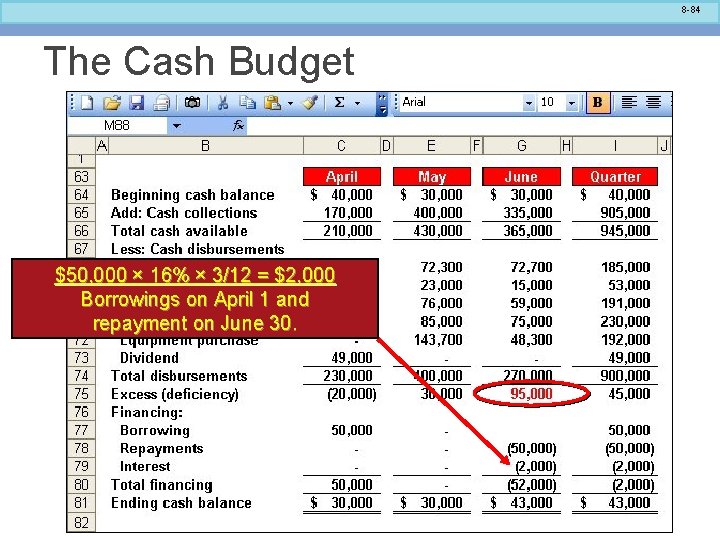Select the Format Painter brush icon

[x=310, y=102]
